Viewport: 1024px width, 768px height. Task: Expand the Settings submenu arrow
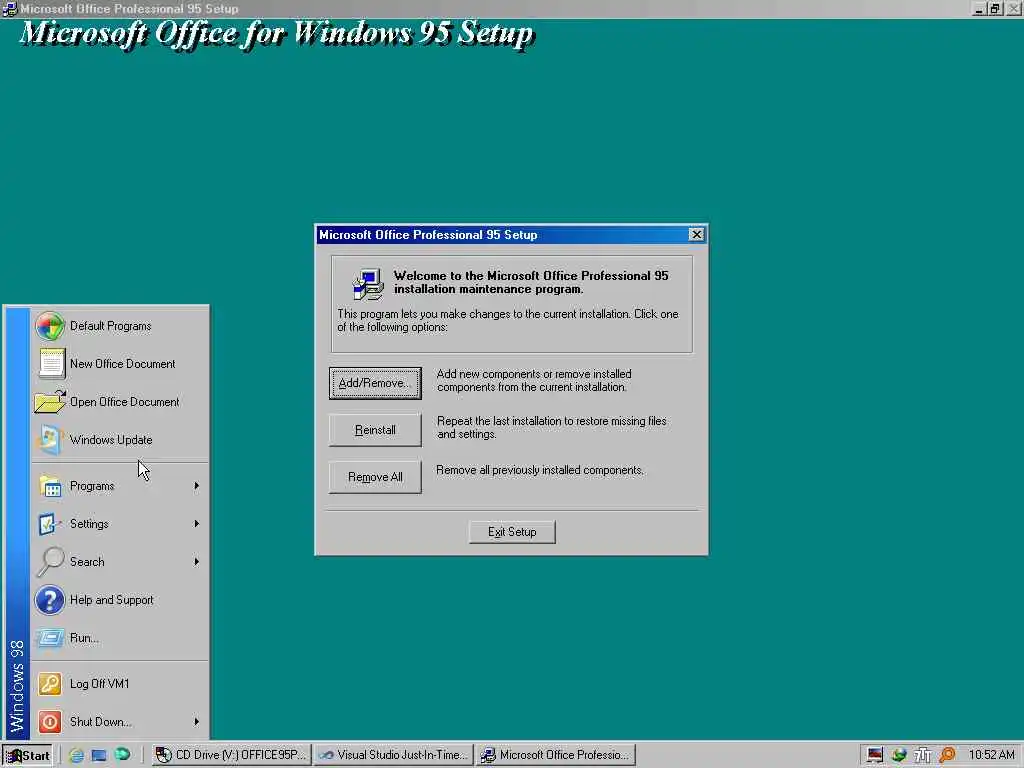pos(197,524)
